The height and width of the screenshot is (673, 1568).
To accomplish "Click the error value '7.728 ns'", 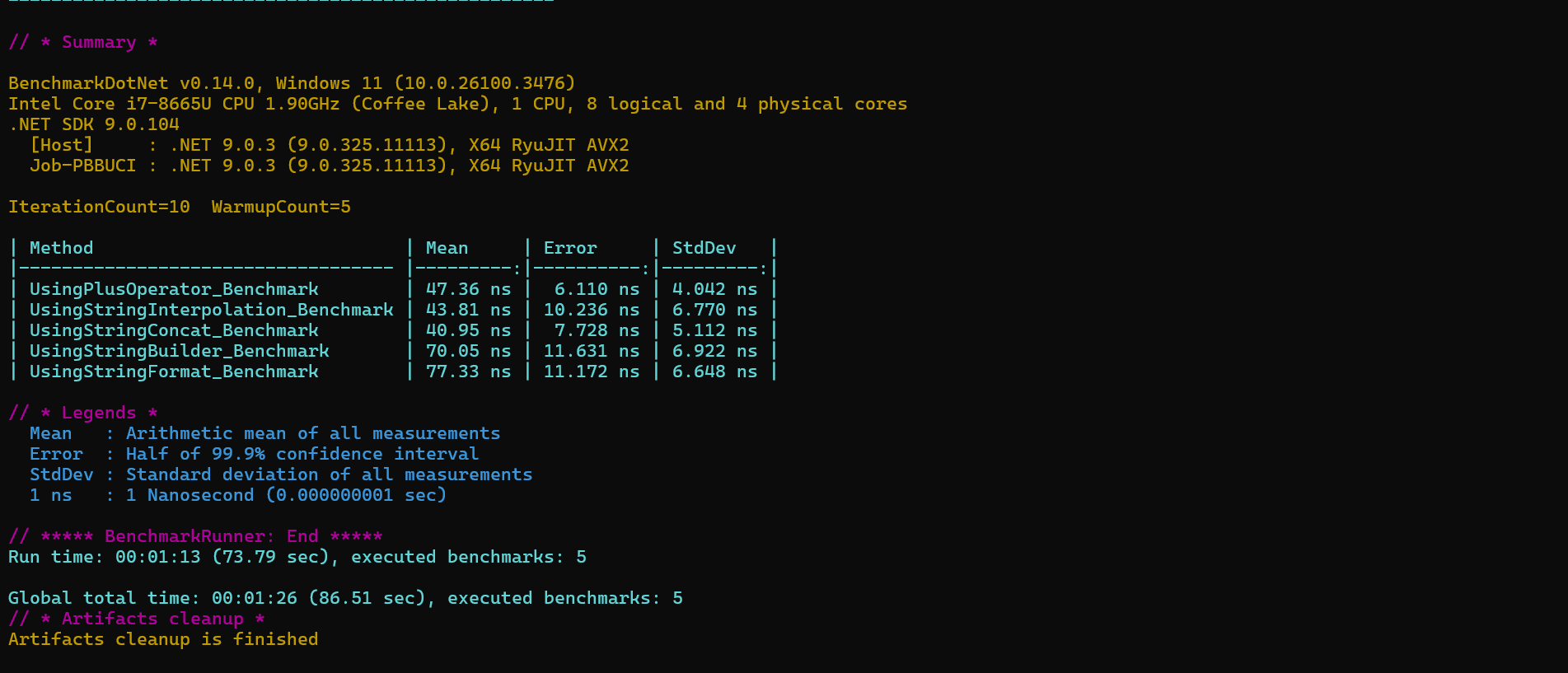I will 597,330.
